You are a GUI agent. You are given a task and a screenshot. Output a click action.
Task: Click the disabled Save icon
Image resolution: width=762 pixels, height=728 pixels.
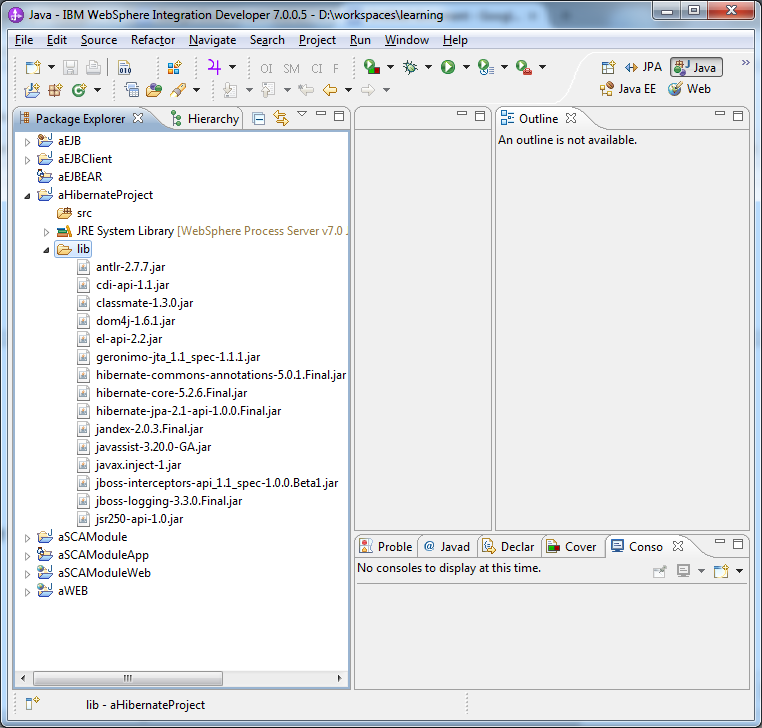[70, 67]
